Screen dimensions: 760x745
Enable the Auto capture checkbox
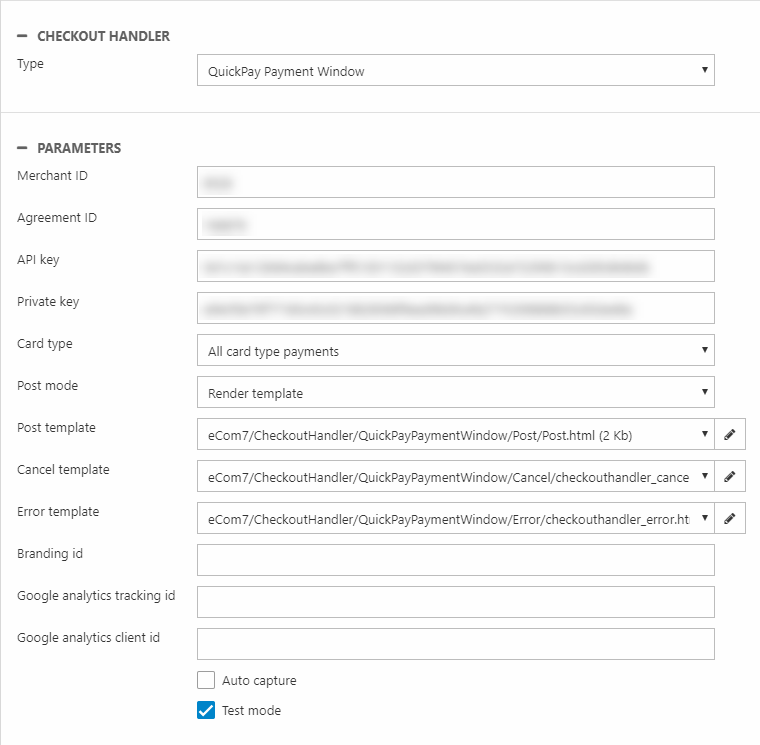[x=206, y=681]
